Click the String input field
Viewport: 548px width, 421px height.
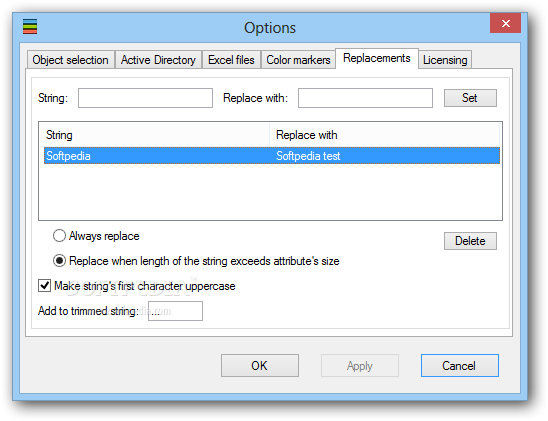coord(145,98)
